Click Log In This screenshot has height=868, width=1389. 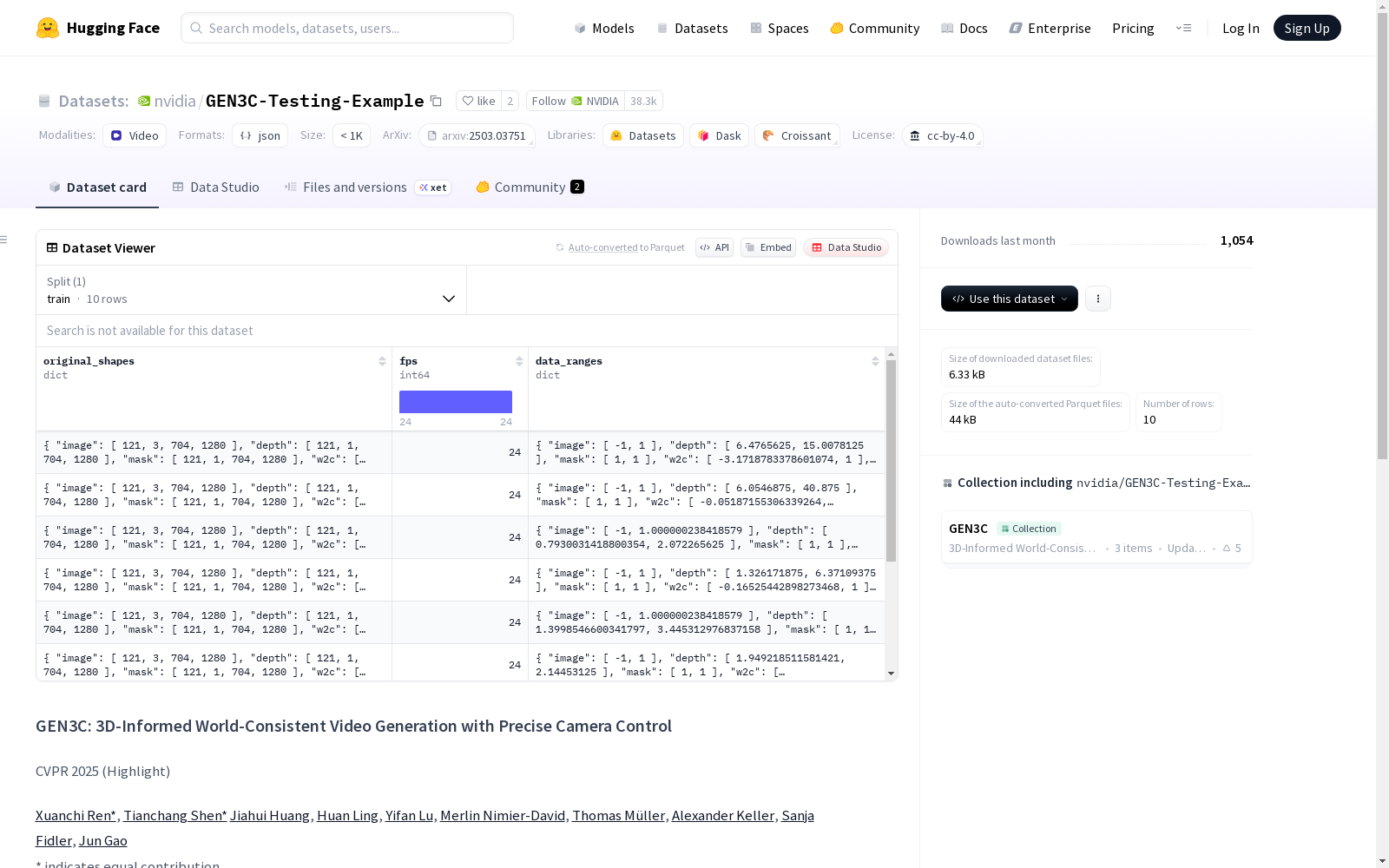(x=1241, y=28)
